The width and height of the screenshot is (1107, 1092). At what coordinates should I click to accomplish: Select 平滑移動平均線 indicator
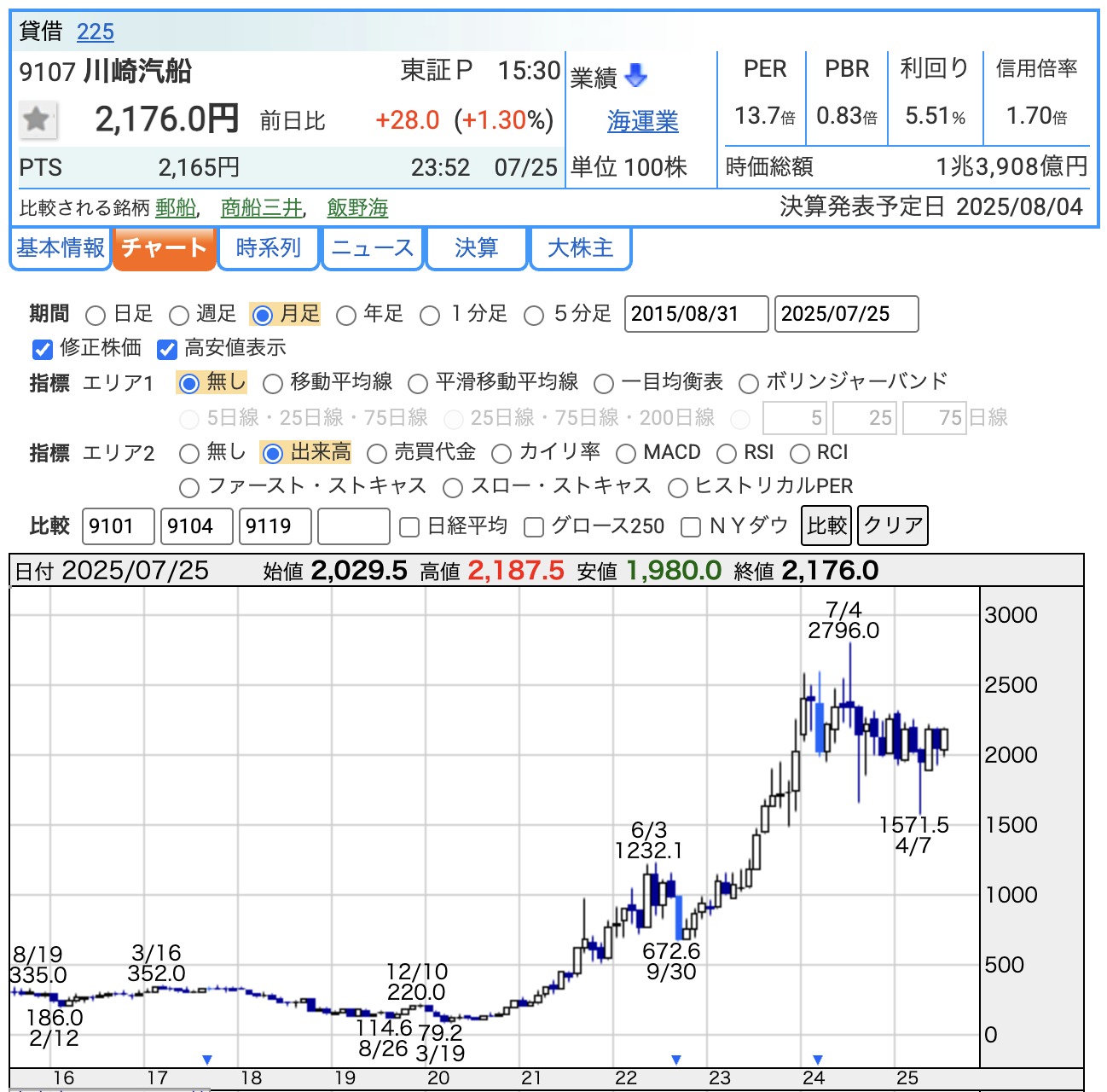[x=418, y=384]
